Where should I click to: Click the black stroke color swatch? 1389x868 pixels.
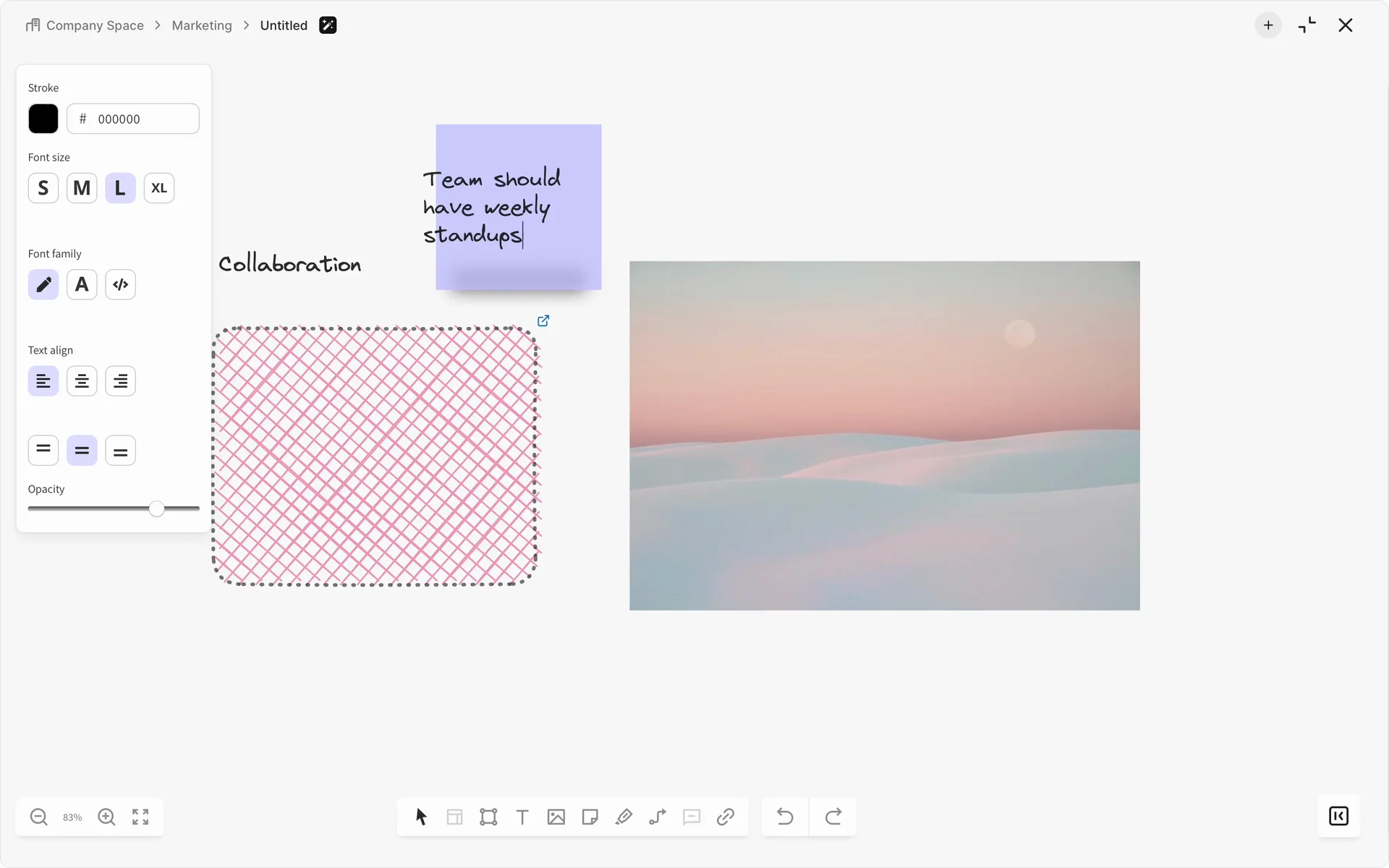coord(43,119)
